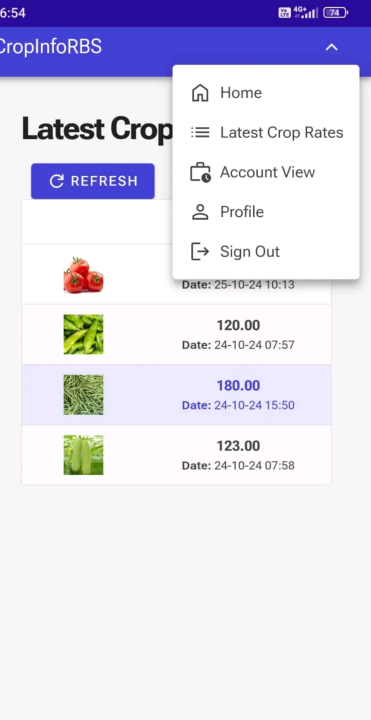Tap the green chili peppers thumbnail
Image resolution: width=371 pixels, height=720 pixels.
pos(84,334)
